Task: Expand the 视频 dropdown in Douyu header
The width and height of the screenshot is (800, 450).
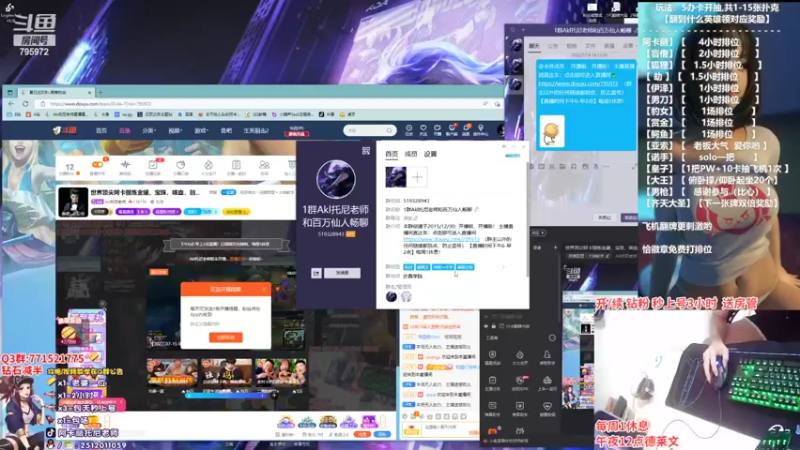Action: tap(175, 131)
